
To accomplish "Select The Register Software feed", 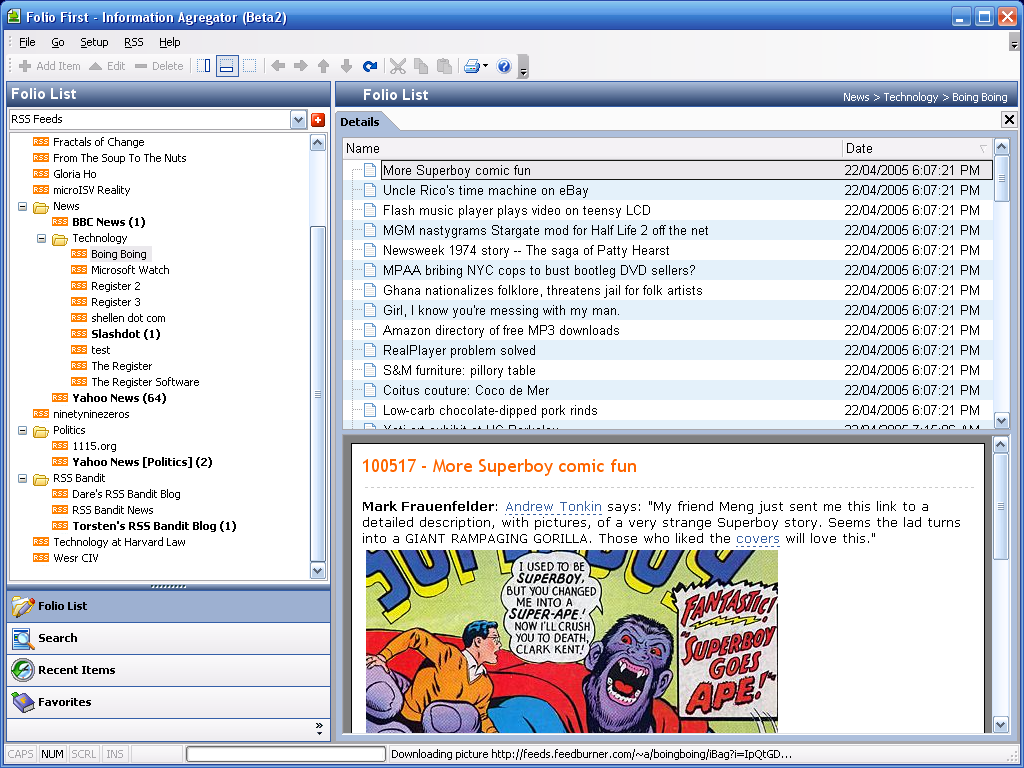I will pyautogui.click(x=145, y=382).
